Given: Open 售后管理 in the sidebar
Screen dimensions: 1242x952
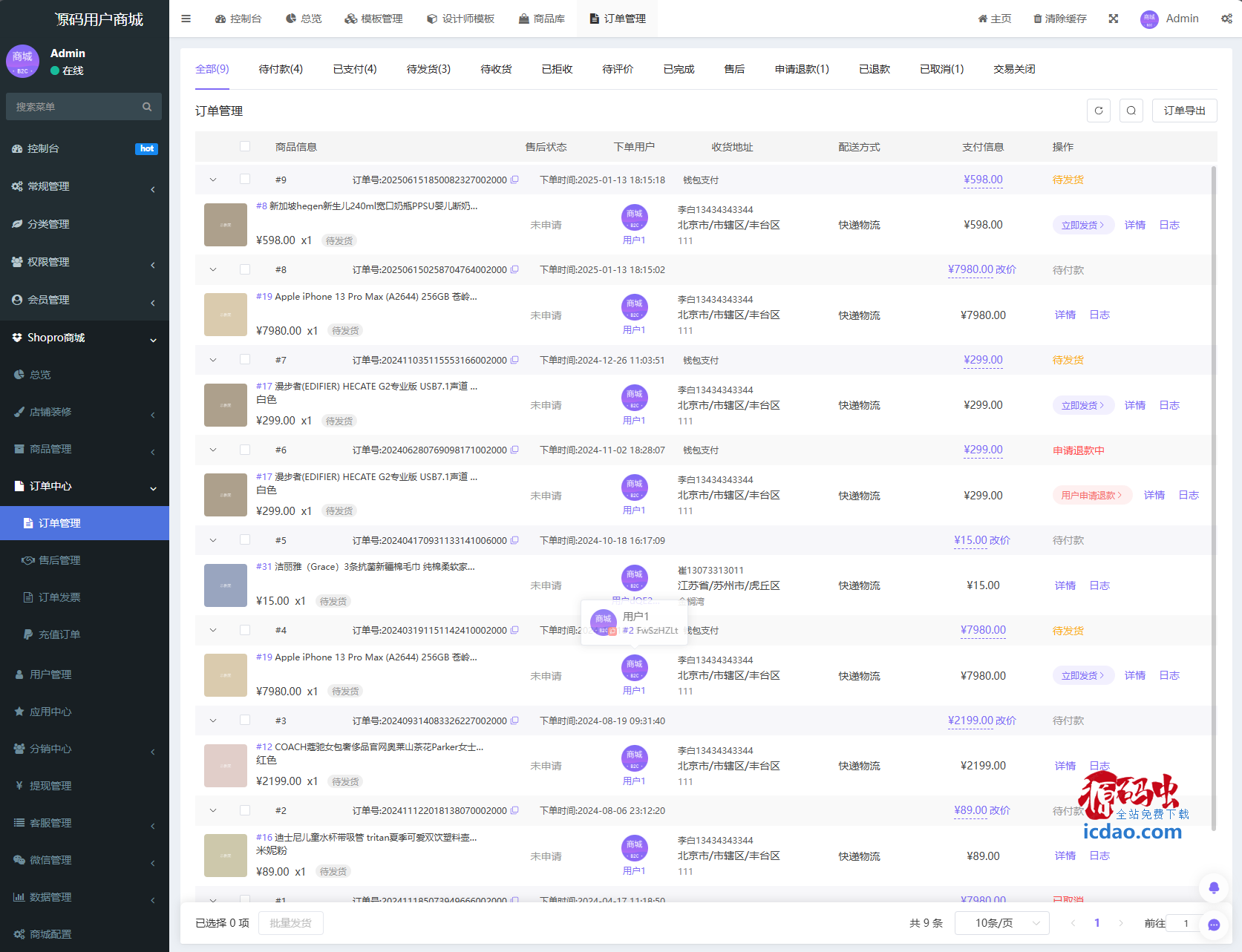Looking at the screenshot, I should 85,560.
